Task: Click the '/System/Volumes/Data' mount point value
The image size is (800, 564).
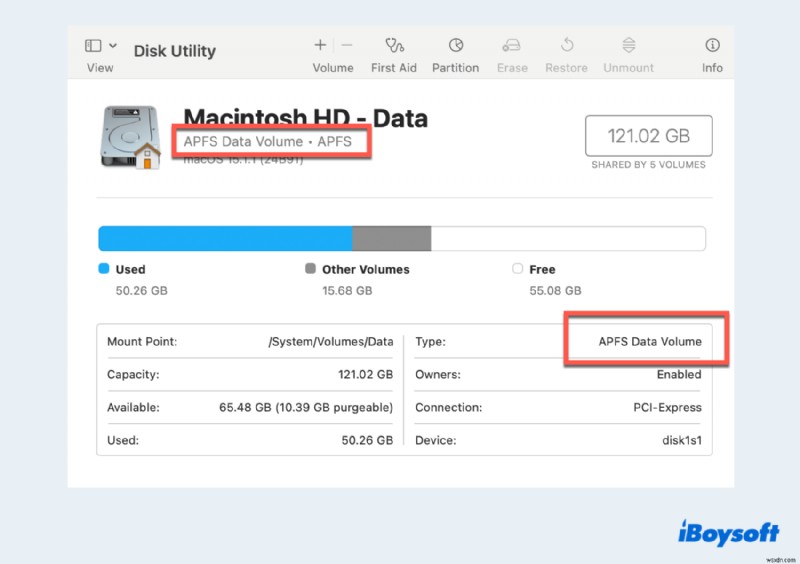Action: coord(331,341)
